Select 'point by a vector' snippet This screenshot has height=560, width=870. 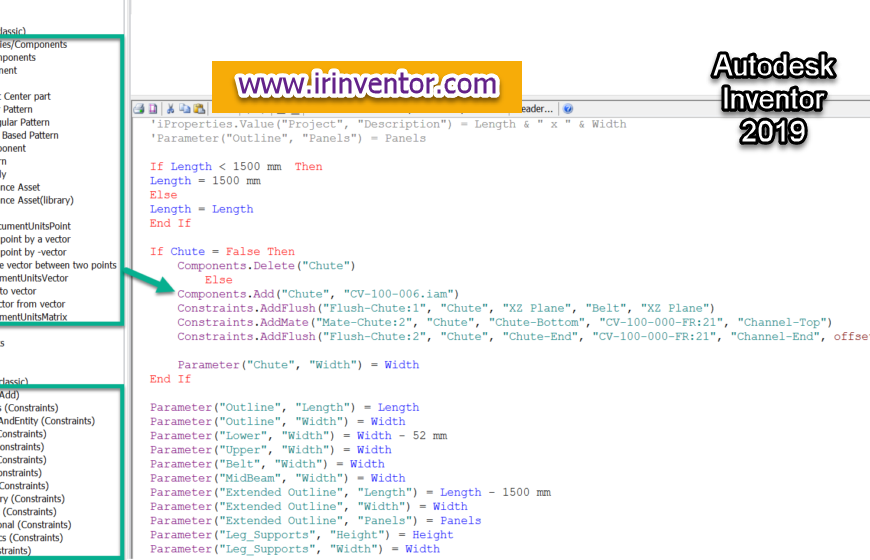pos(36,239)
